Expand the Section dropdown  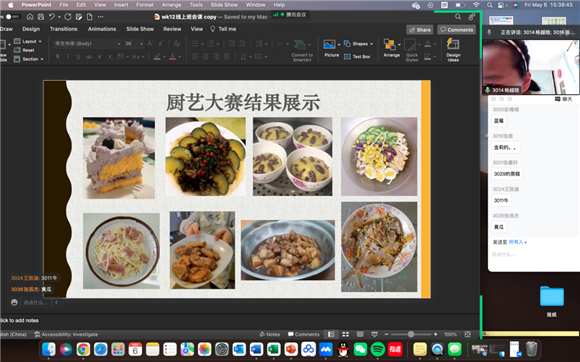(x=29, y=59)
